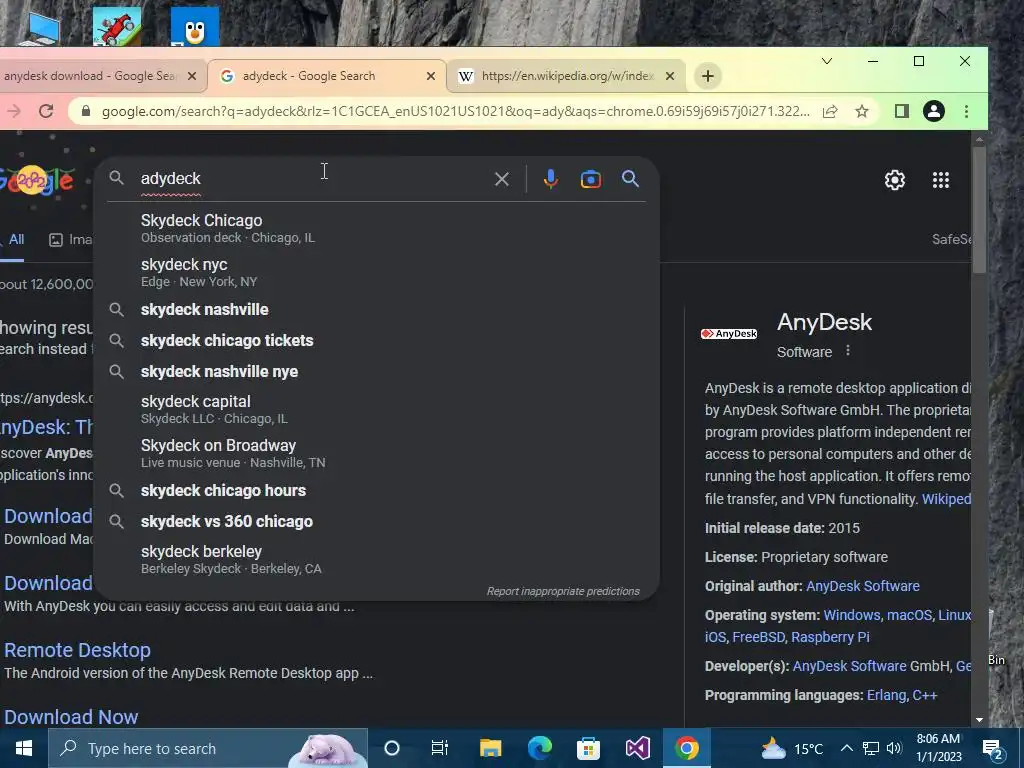
Task: Click the AnyDesk logo thumbnail
Action: coord(729,334)
